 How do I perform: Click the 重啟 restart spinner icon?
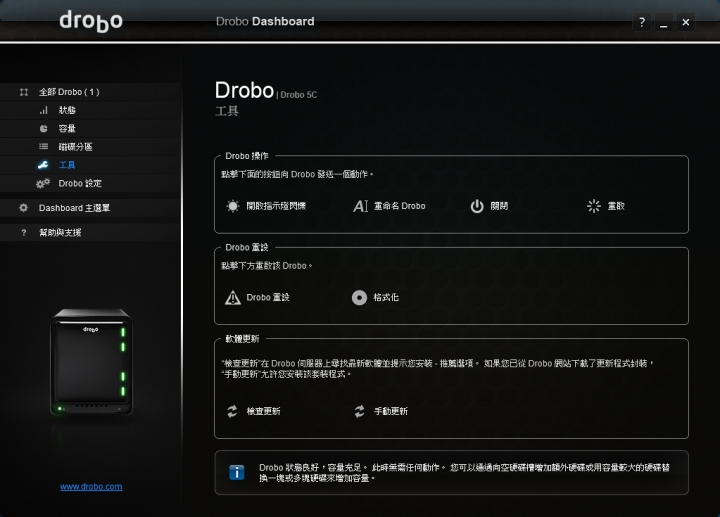click(x=594, y=206)
